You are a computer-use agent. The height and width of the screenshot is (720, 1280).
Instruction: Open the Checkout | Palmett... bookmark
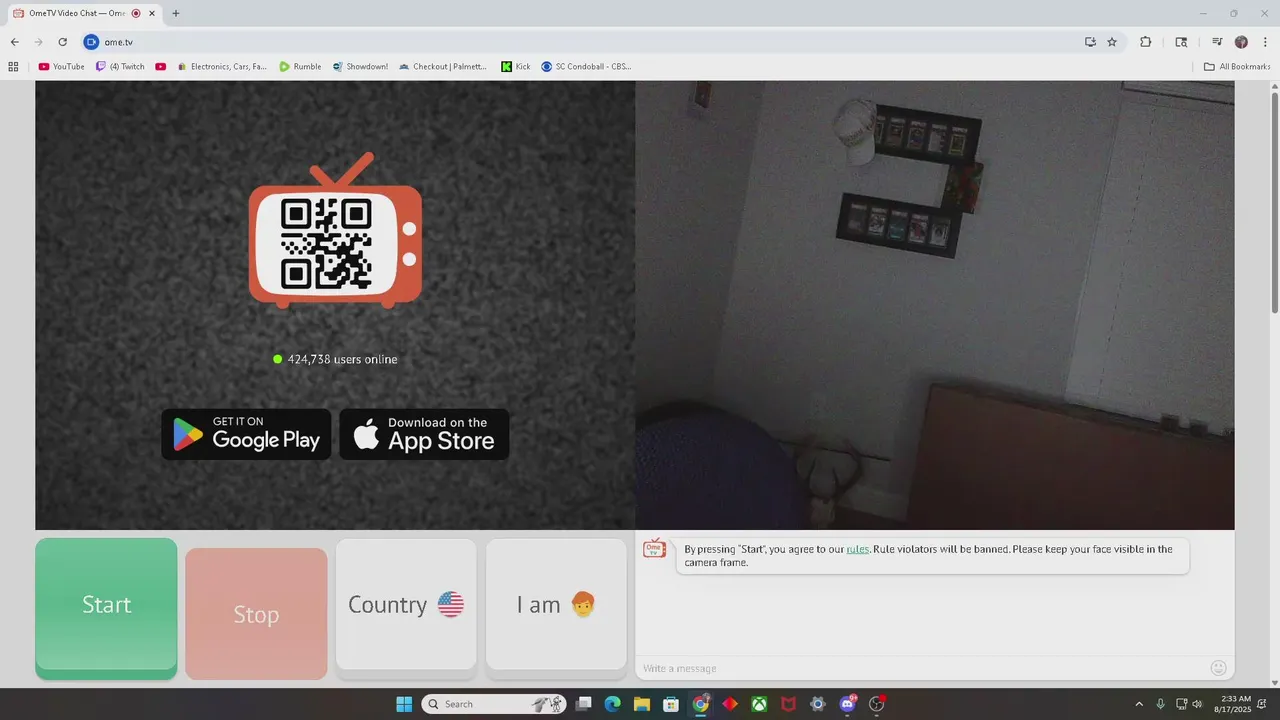pos(442,67)
